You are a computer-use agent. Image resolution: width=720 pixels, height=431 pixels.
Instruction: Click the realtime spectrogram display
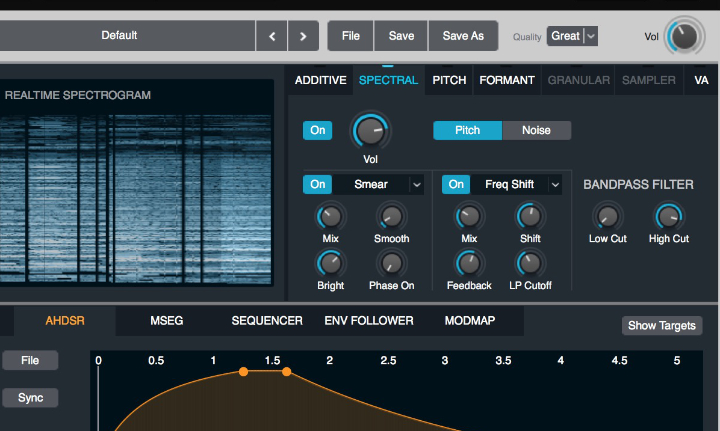pyautogui.click(x=135, y=198)
